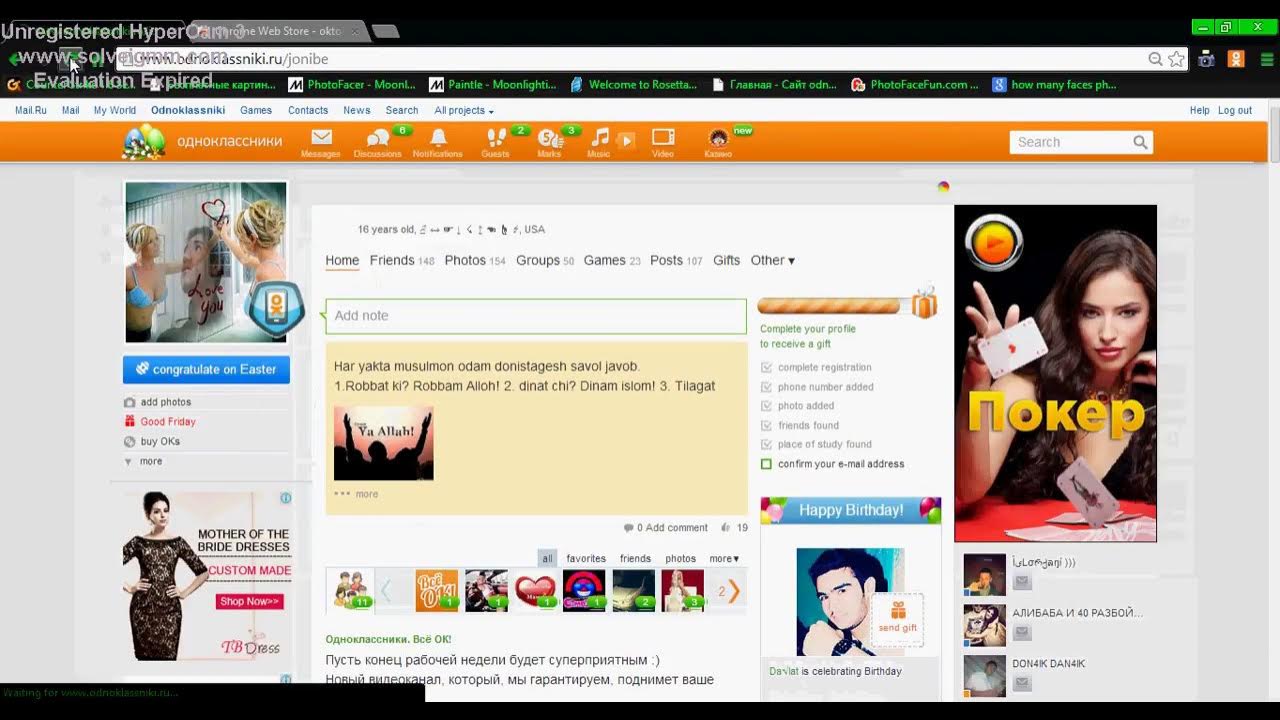This screenshot has height=720, width=1280.
Task: Open the Groups 50 tab
Action: point(545,260)
